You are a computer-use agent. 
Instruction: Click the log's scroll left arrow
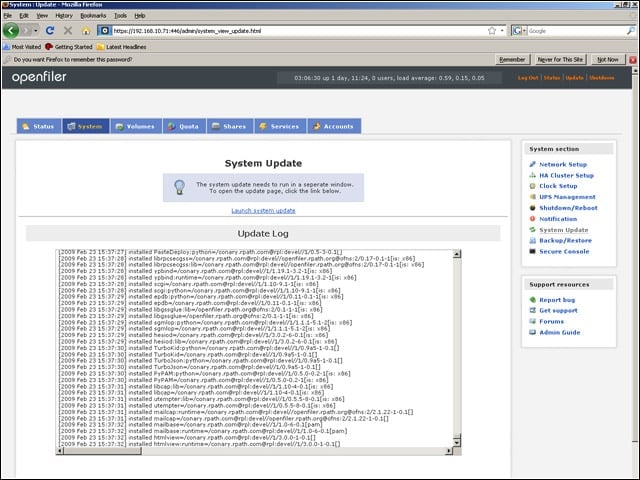click(x=60, y=451)
